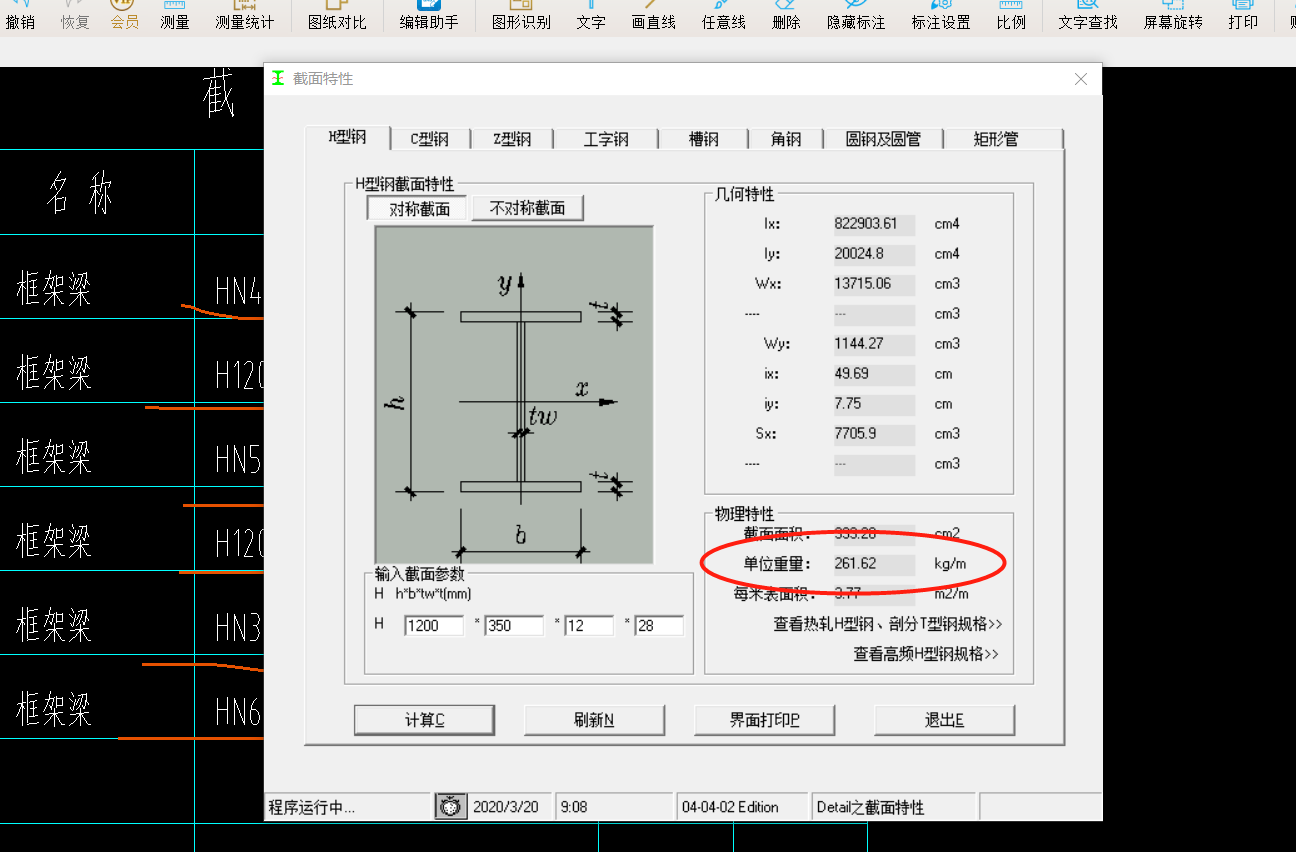This screenshot has height=852, width=1296.
Task: Click the web thickness field containing 12
Action: (589, 625)
